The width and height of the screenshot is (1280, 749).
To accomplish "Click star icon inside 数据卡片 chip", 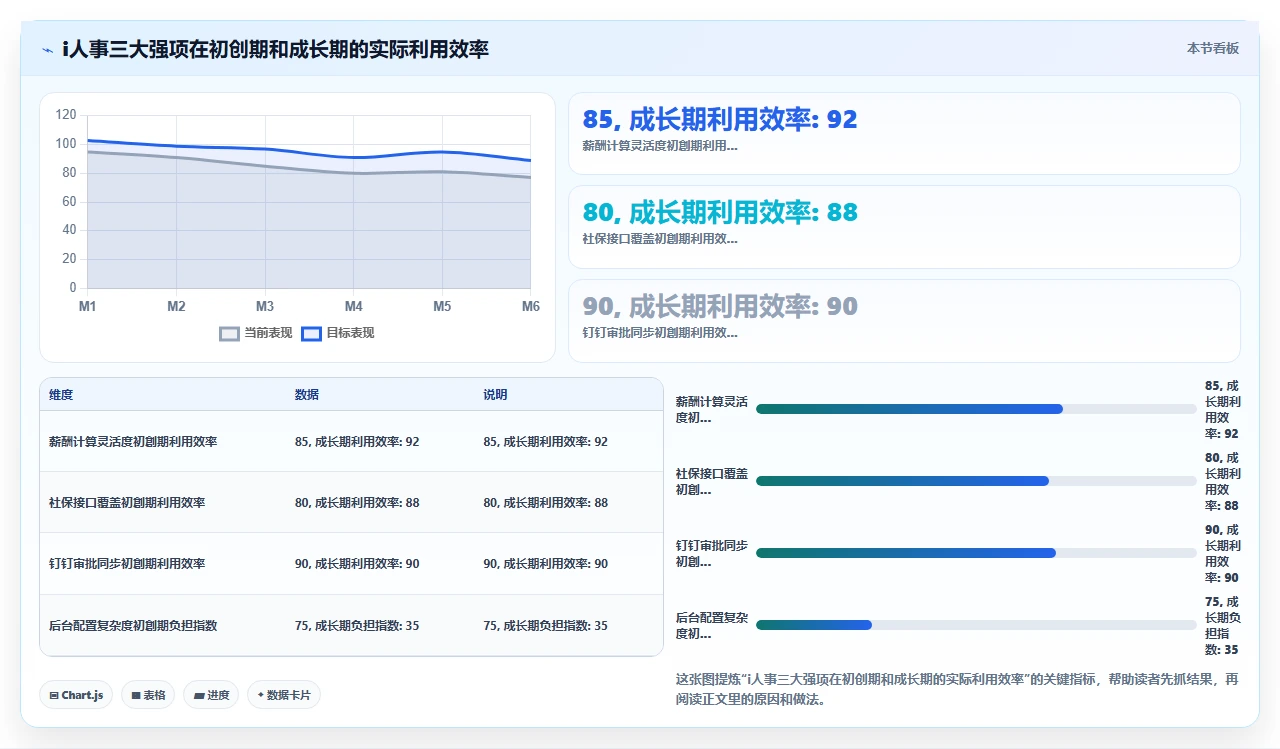I will 260,695.
